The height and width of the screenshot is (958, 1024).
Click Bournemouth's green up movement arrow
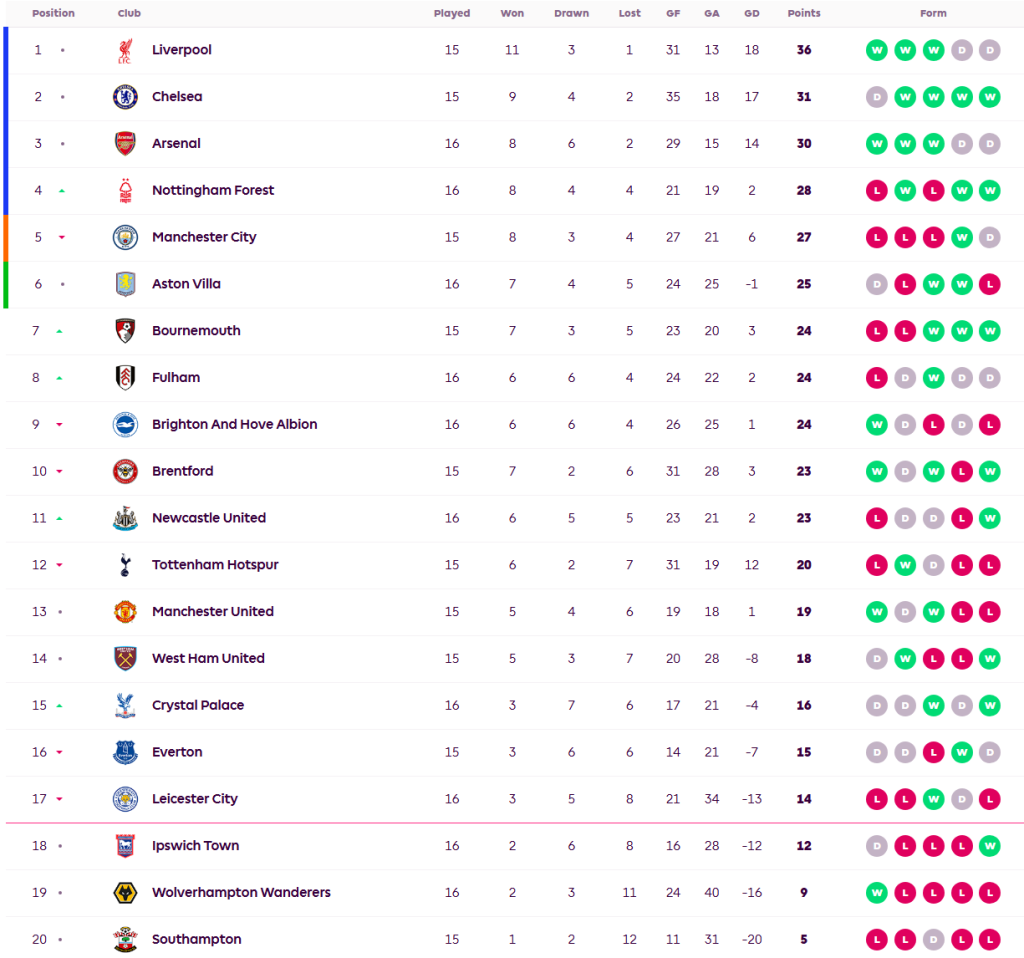(x=60, y=331)
